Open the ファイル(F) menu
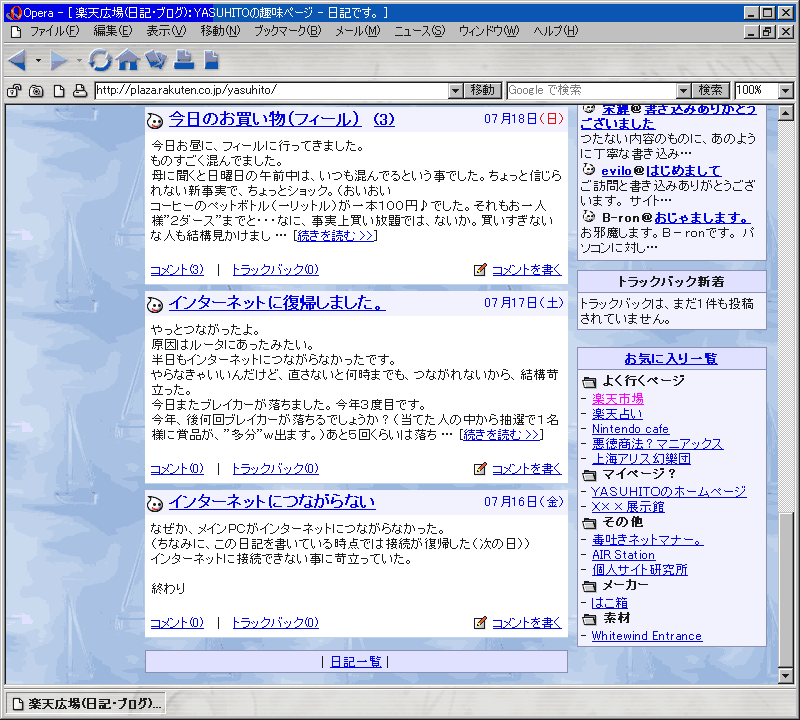Screen dimensions: 800x720 coord(54,32)
